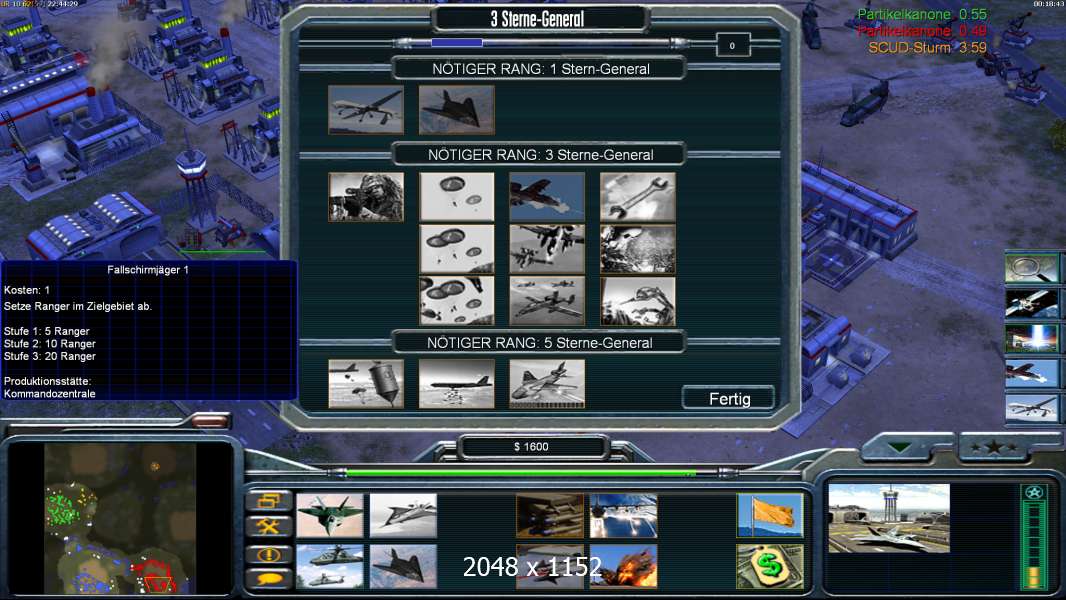
Task: Select the Chinook helicopter on map
Action: [867, 102]
